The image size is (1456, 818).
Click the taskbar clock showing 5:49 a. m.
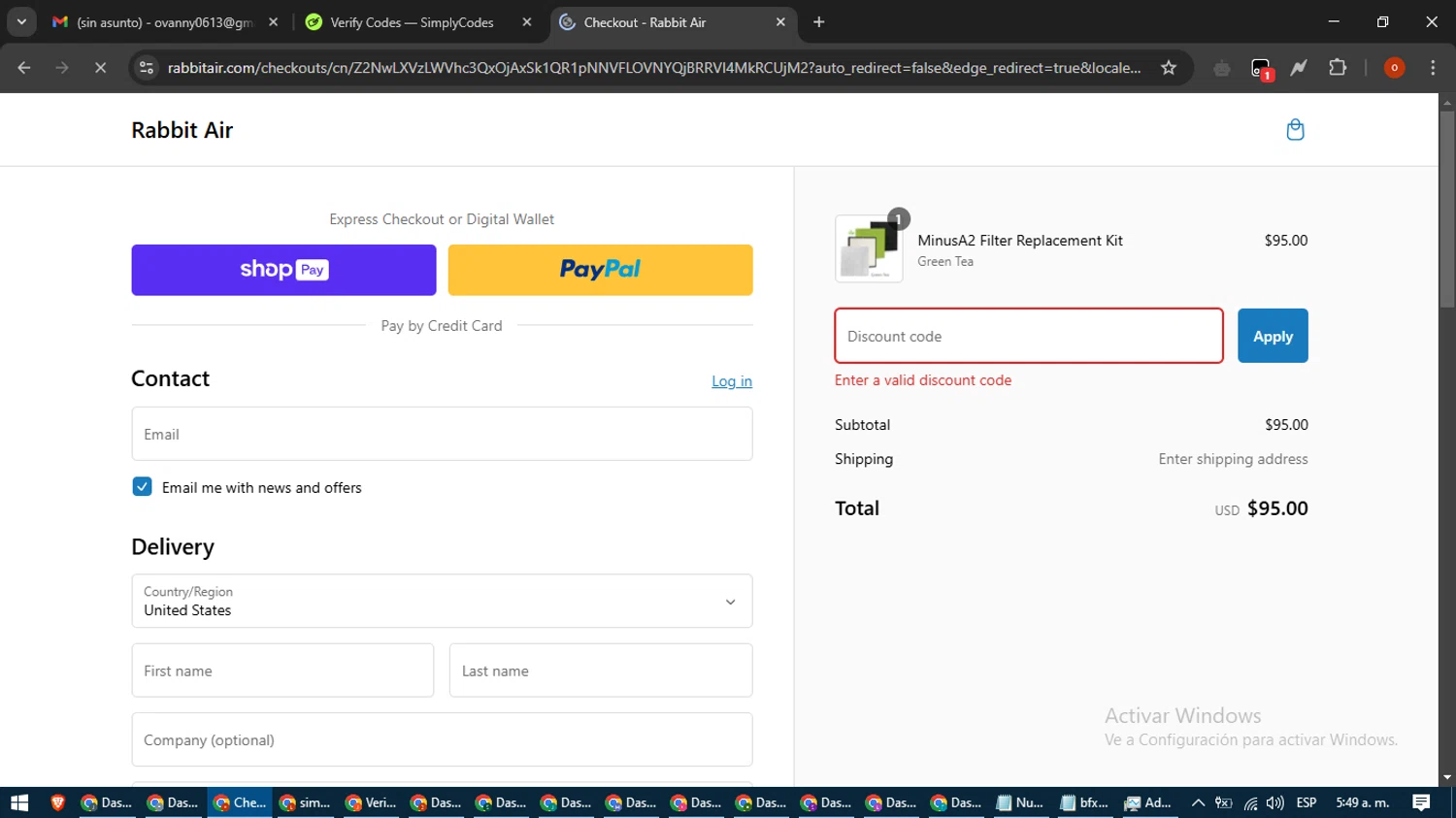[x=1363, y=802]
